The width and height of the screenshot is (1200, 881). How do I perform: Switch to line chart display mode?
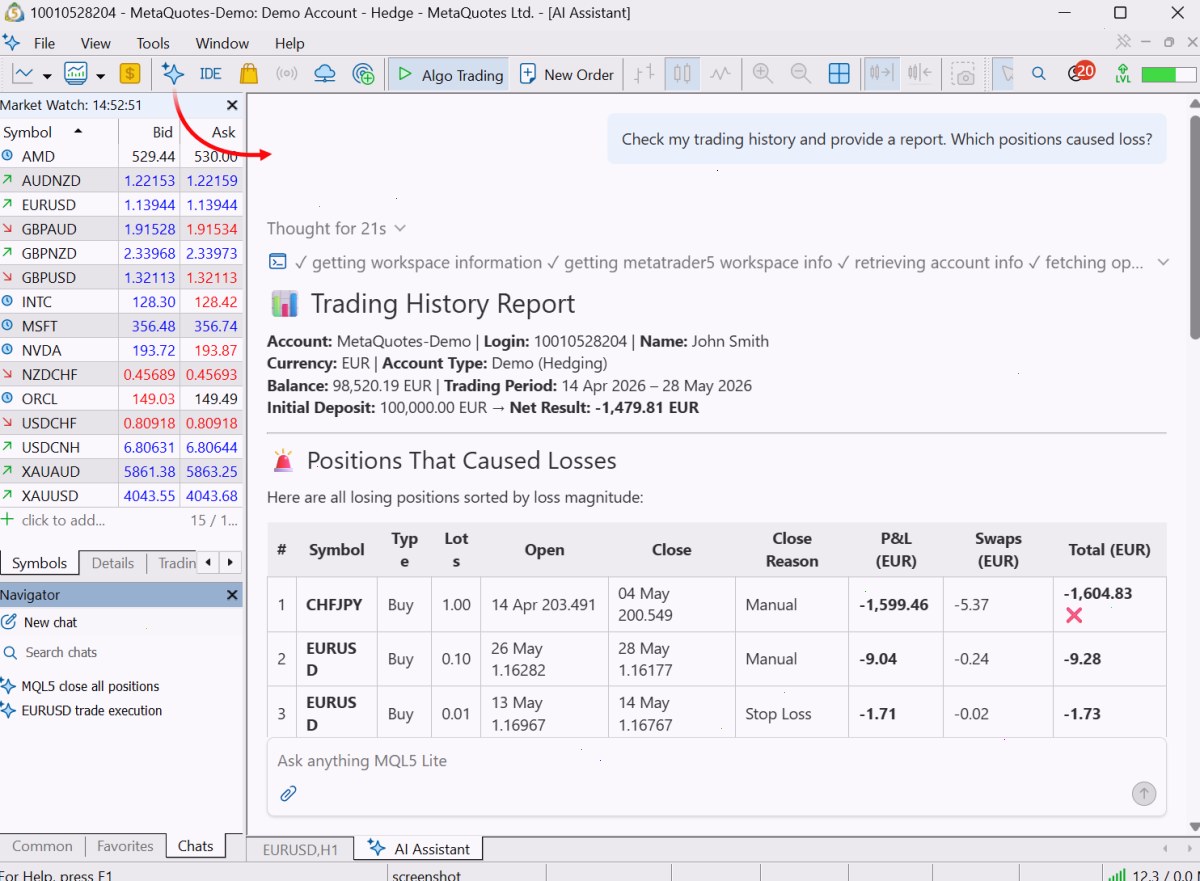720,74
